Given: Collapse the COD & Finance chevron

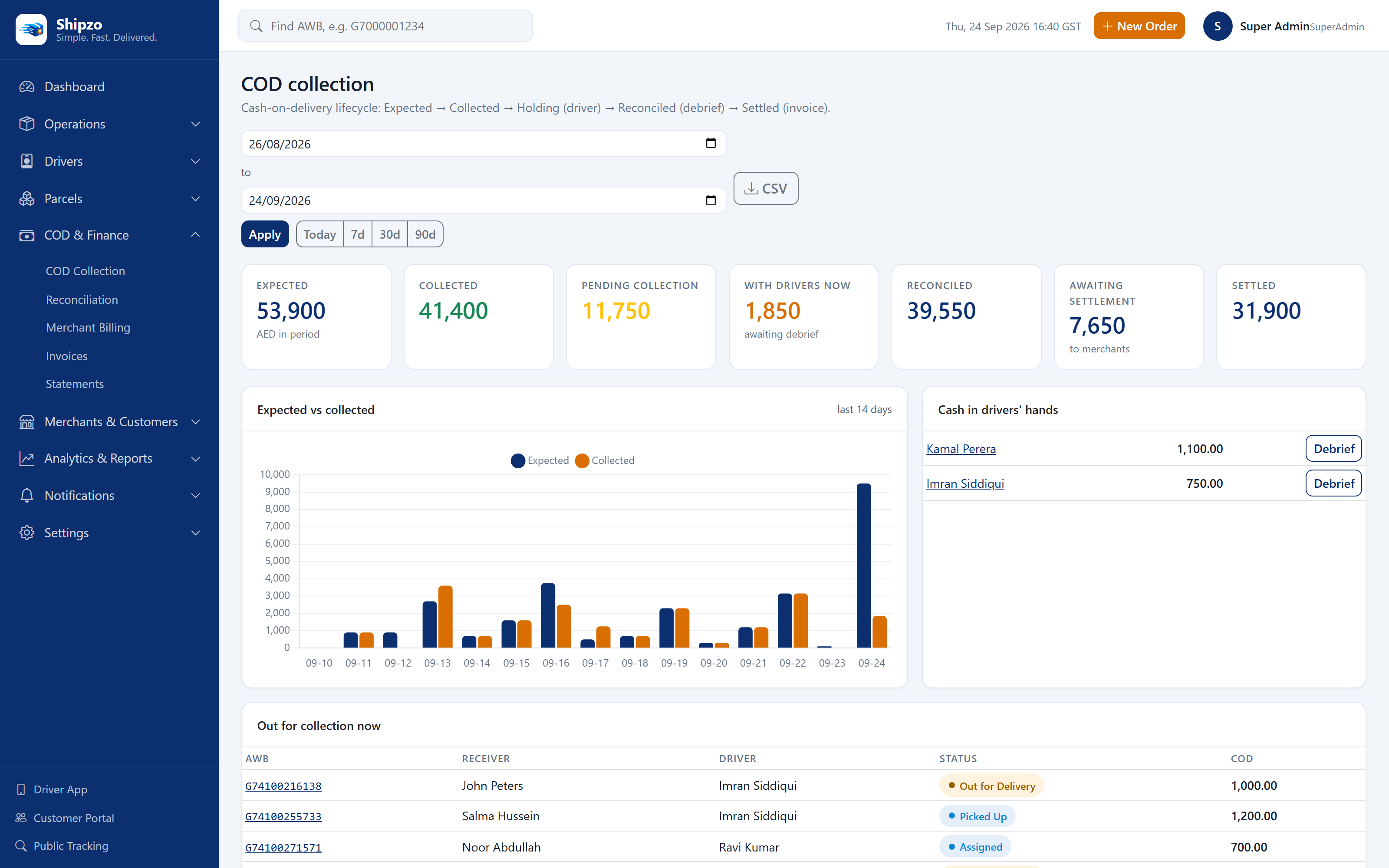Looking at the screenshot, I should 195,235.
